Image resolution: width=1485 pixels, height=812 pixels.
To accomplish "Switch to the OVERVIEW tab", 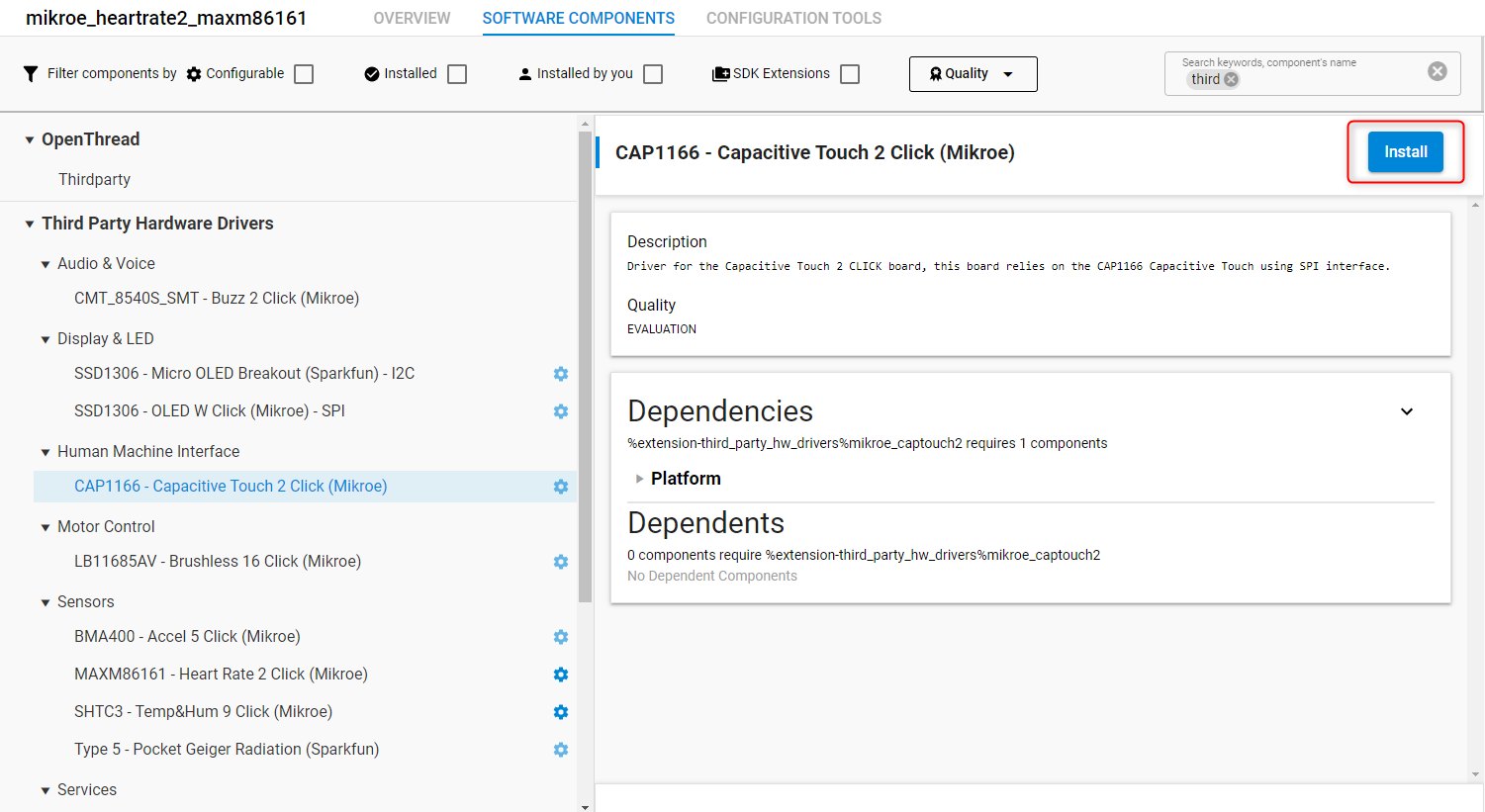I will coord(412,18).
